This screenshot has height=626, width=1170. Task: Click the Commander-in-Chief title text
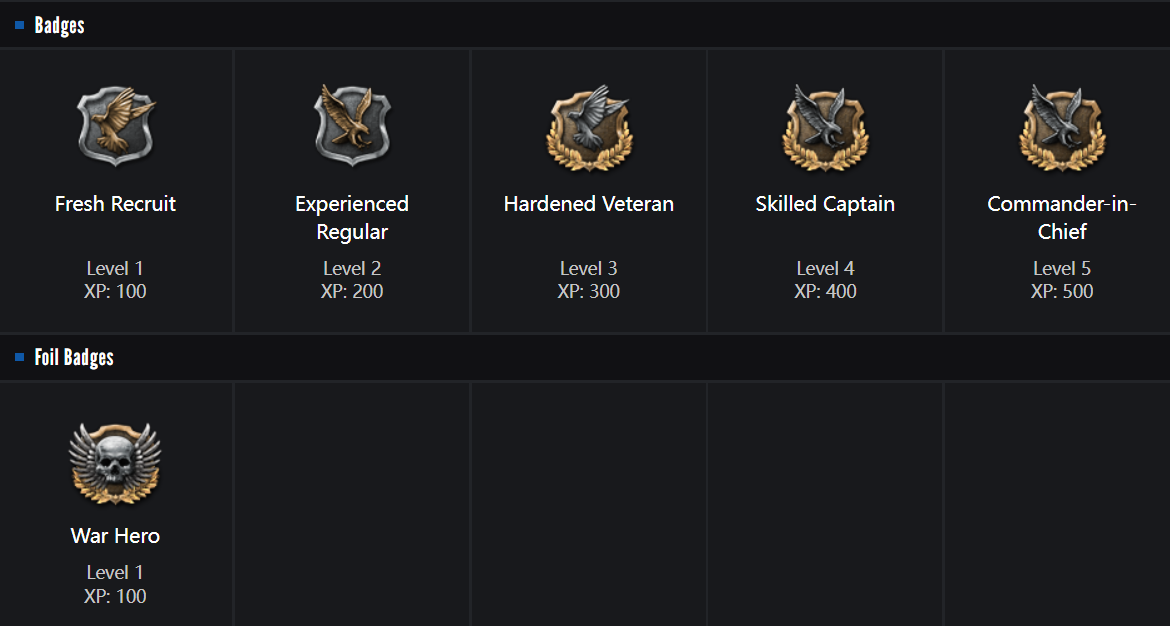click(x=1062, y=218)
